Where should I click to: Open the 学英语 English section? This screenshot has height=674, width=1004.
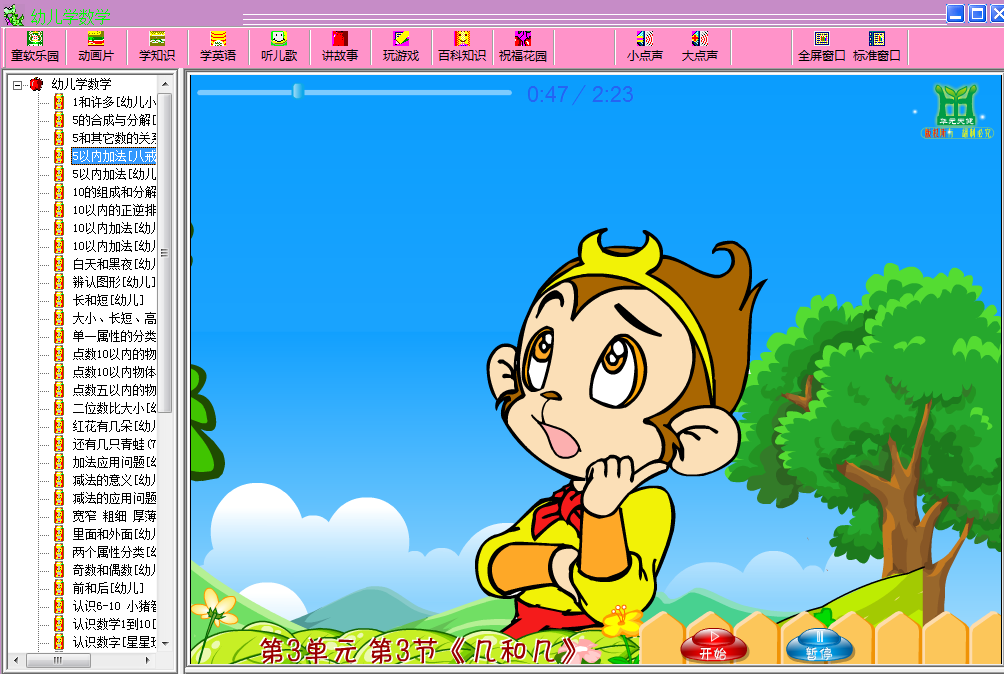click(x=218, y=47)
